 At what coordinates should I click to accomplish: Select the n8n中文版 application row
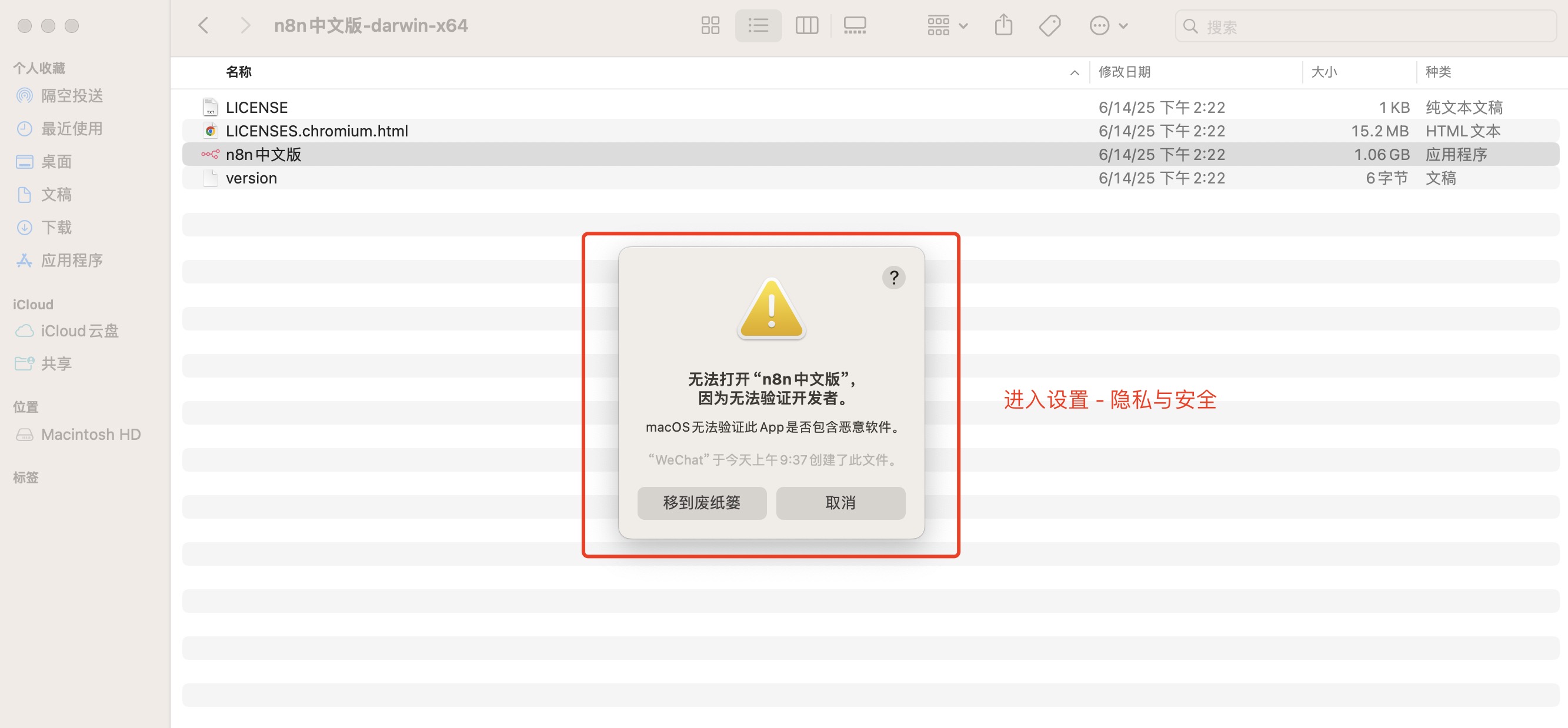870,154
